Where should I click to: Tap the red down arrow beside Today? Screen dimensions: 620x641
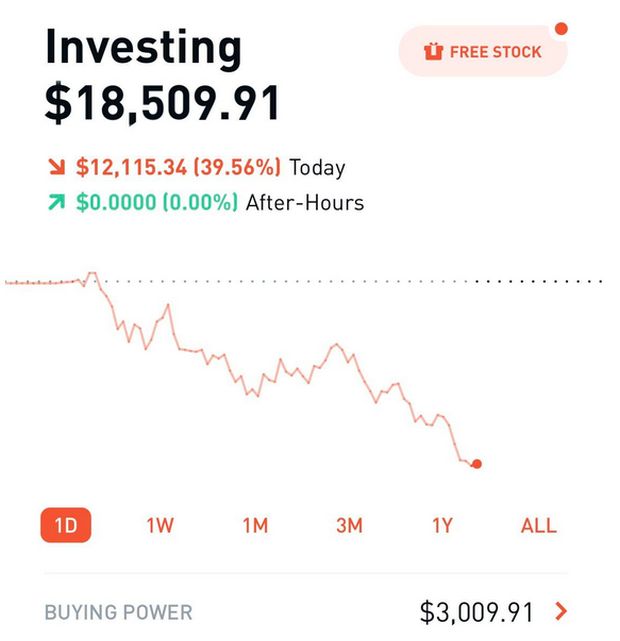(57, 167)
